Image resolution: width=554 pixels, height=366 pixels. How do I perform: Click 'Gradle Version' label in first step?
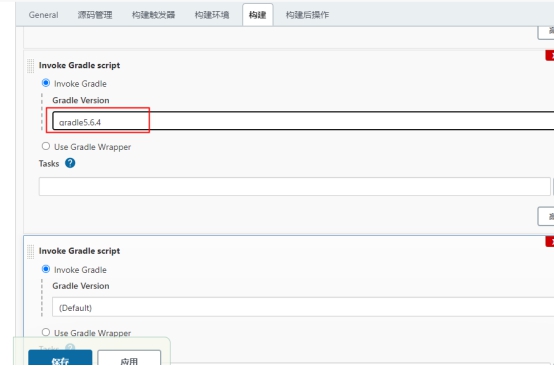click(x=81, y=100)
